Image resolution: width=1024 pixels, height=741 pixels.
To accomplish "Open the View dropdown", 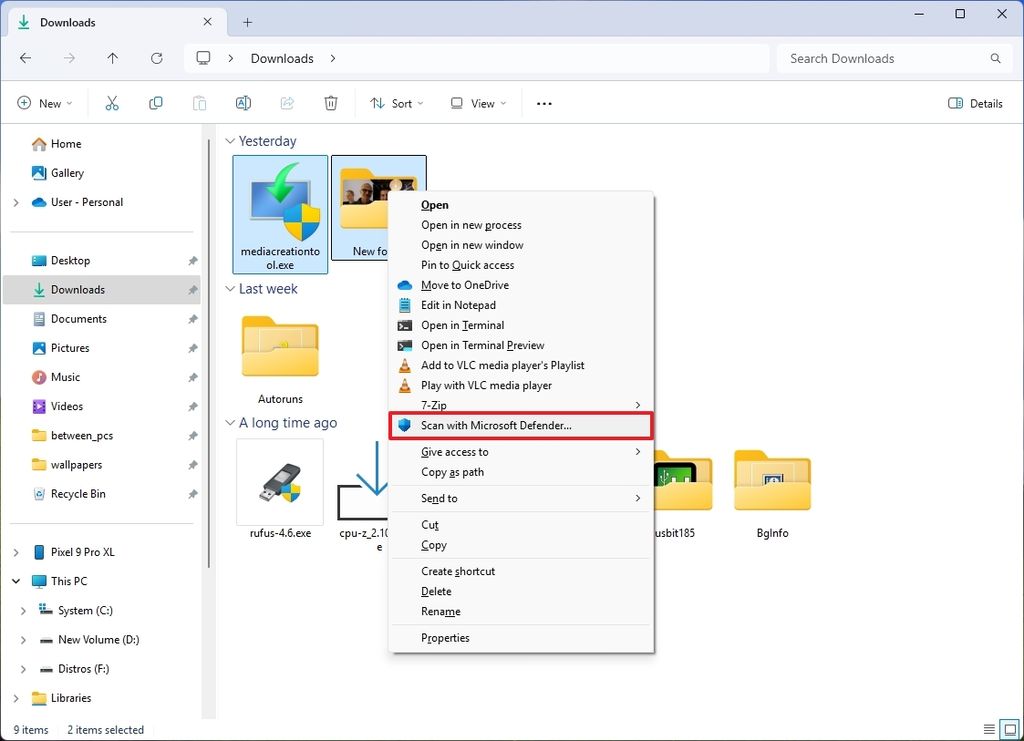I will 478,102.
